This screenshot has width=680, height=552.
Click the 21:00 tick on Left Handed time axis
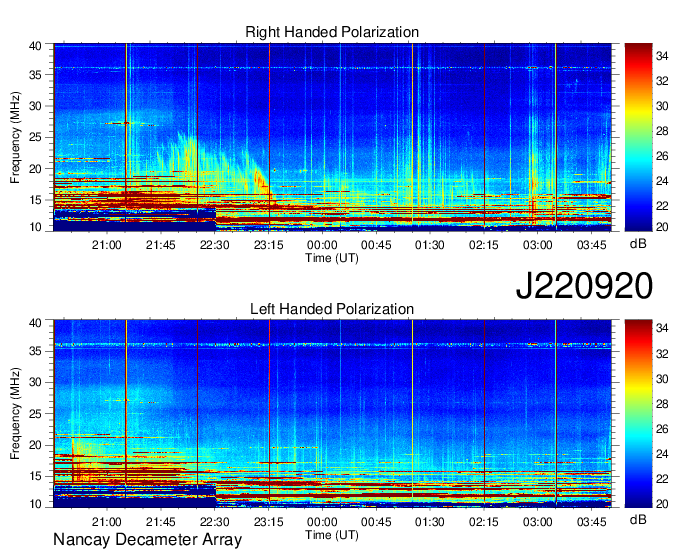point(107,522)
